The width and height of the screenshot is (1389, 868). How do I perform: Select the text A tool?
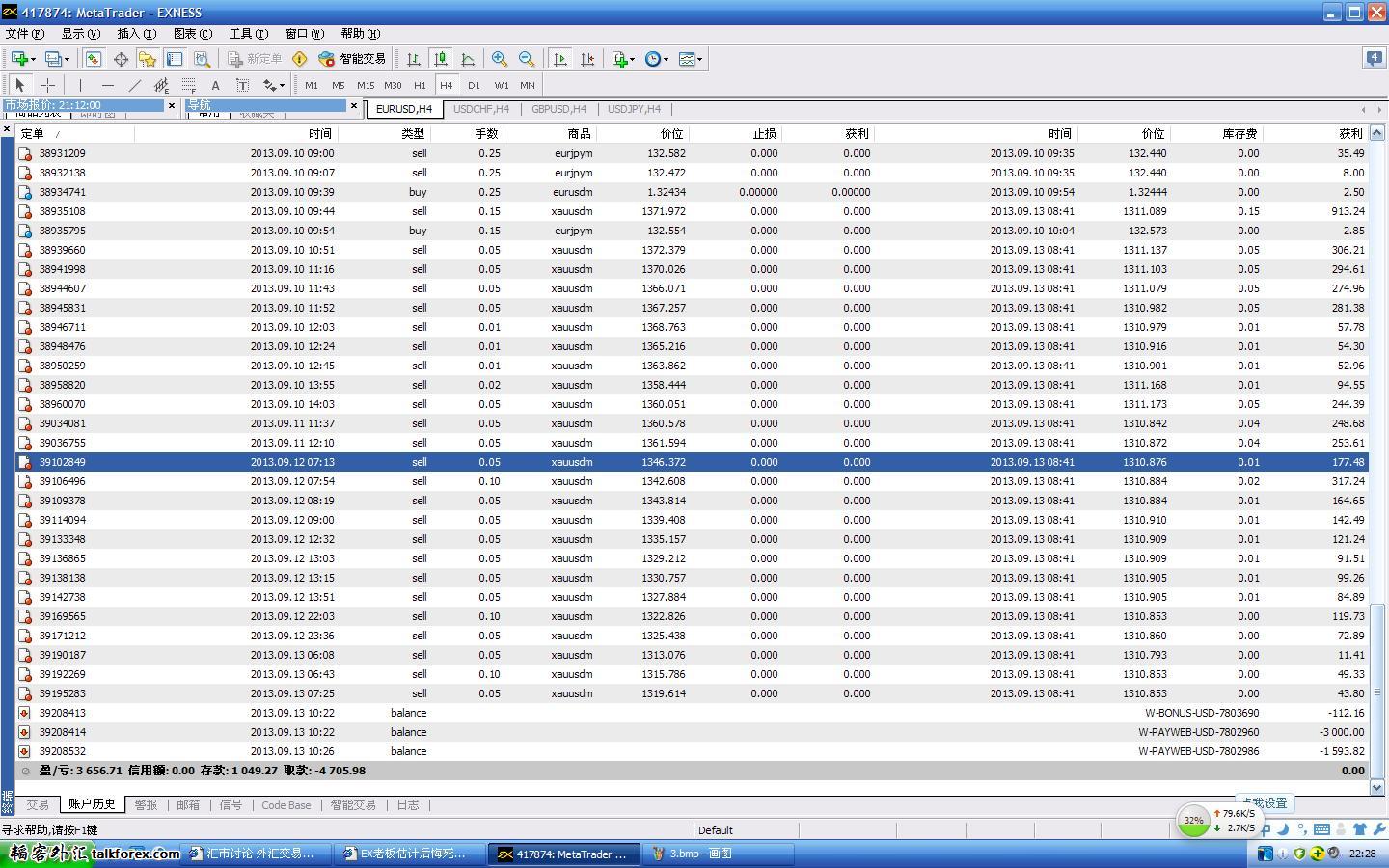click(x=215, y=85)
